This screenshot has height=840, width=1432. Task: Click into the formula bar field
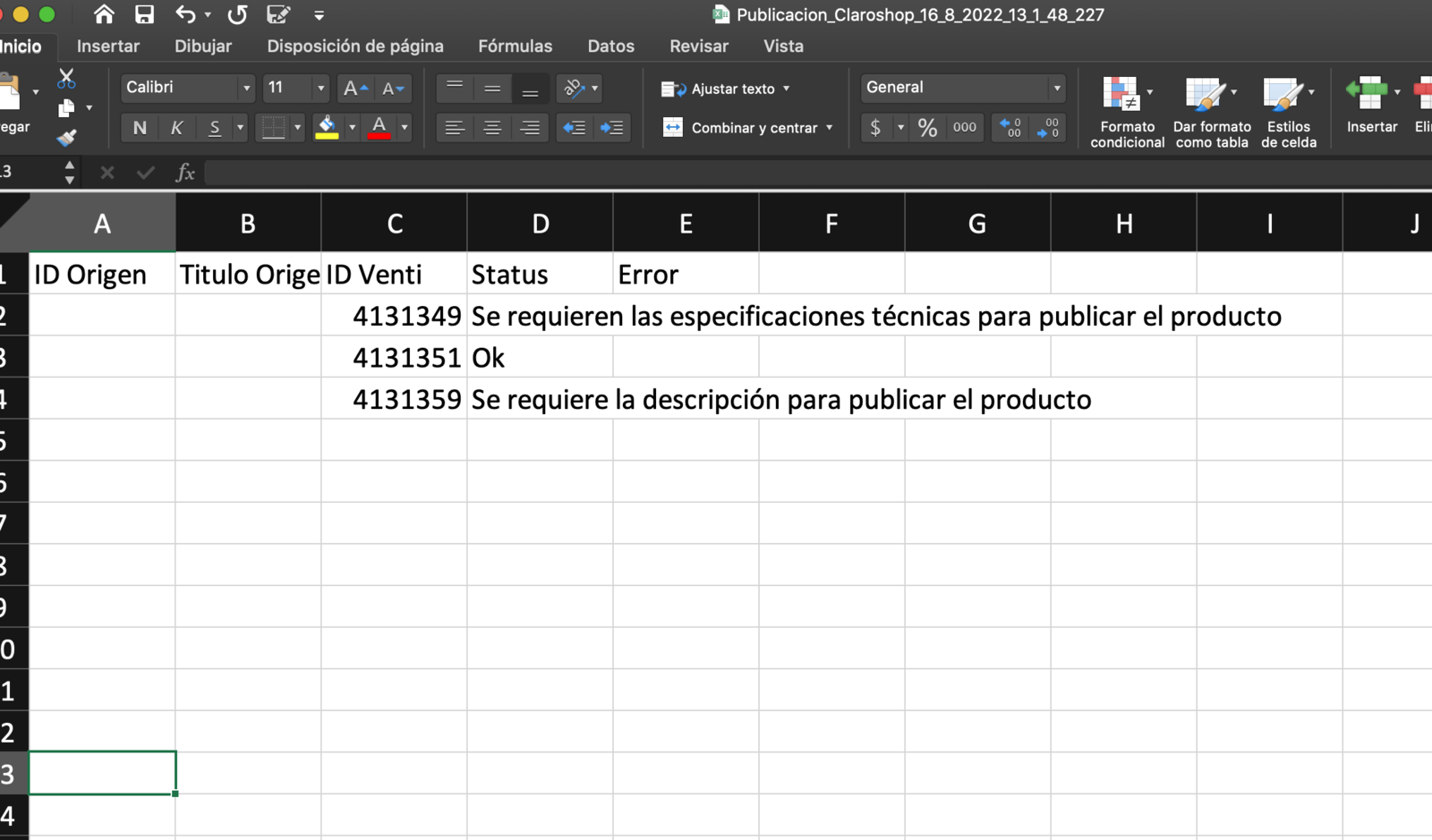click(x=817, y=173)
